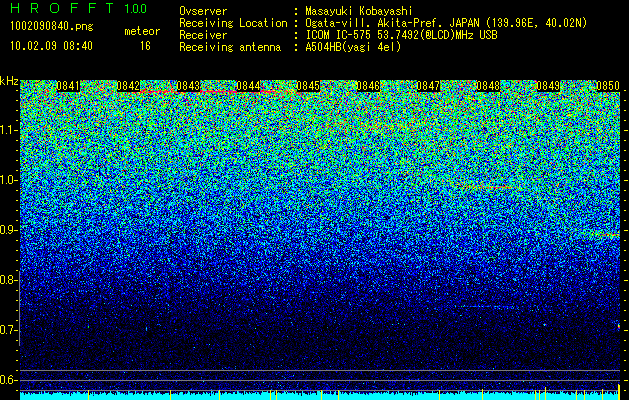Click the 0847 time marker
629x400 pixels.
pos(428,86)
